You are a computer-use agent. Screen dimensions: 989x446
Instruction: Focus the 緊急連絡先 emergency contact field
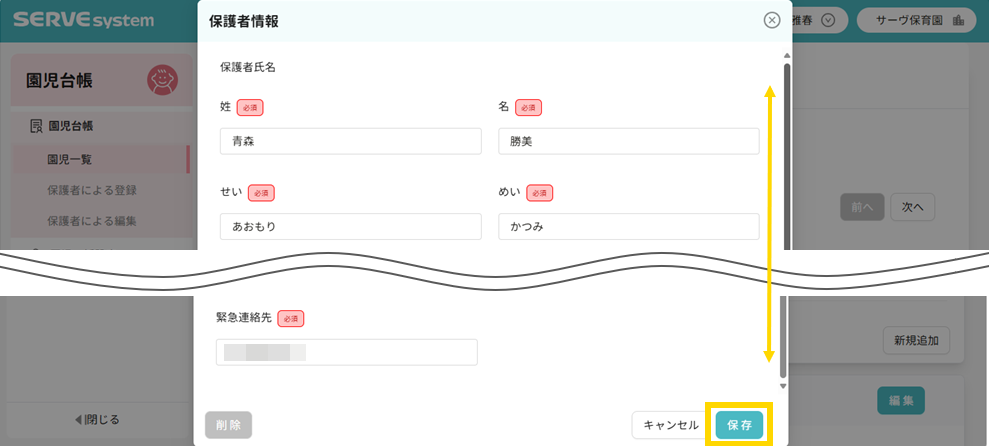pos(346,353)
